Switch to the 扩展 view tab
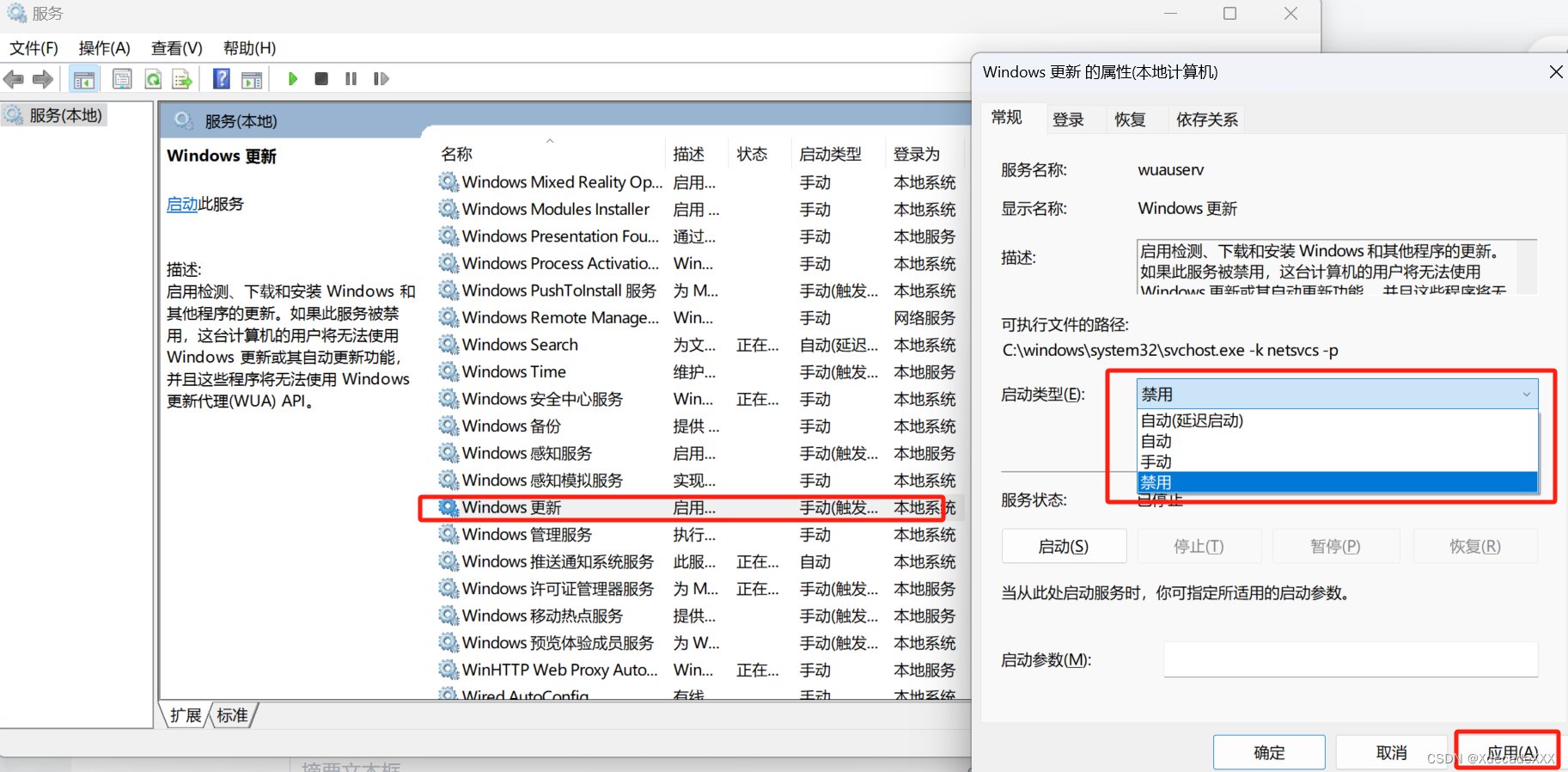 pyautogui.click(x=186, y=715)
